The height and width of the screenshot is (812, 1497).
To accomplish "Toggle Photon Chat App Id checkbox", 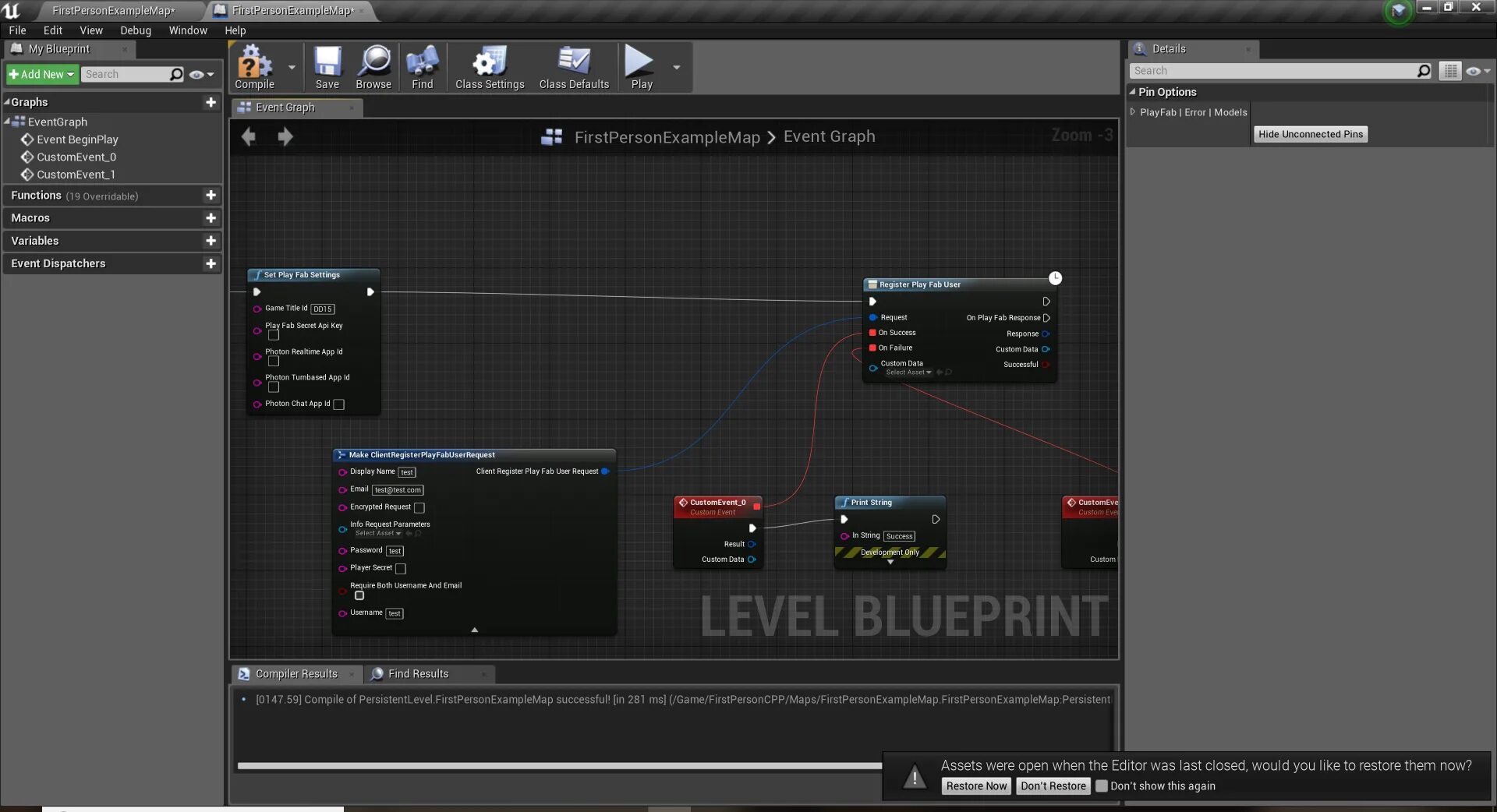I will [x=339, y=404].
